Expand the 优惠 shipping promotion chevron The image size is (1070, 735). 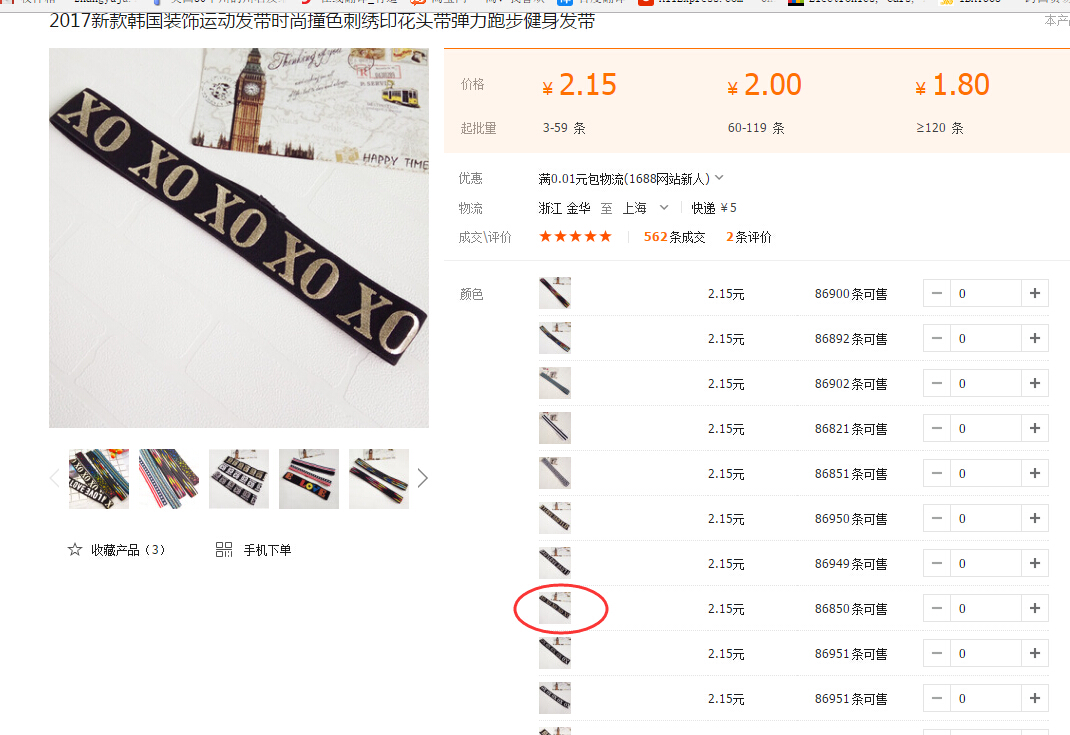(x=719, y=178)
